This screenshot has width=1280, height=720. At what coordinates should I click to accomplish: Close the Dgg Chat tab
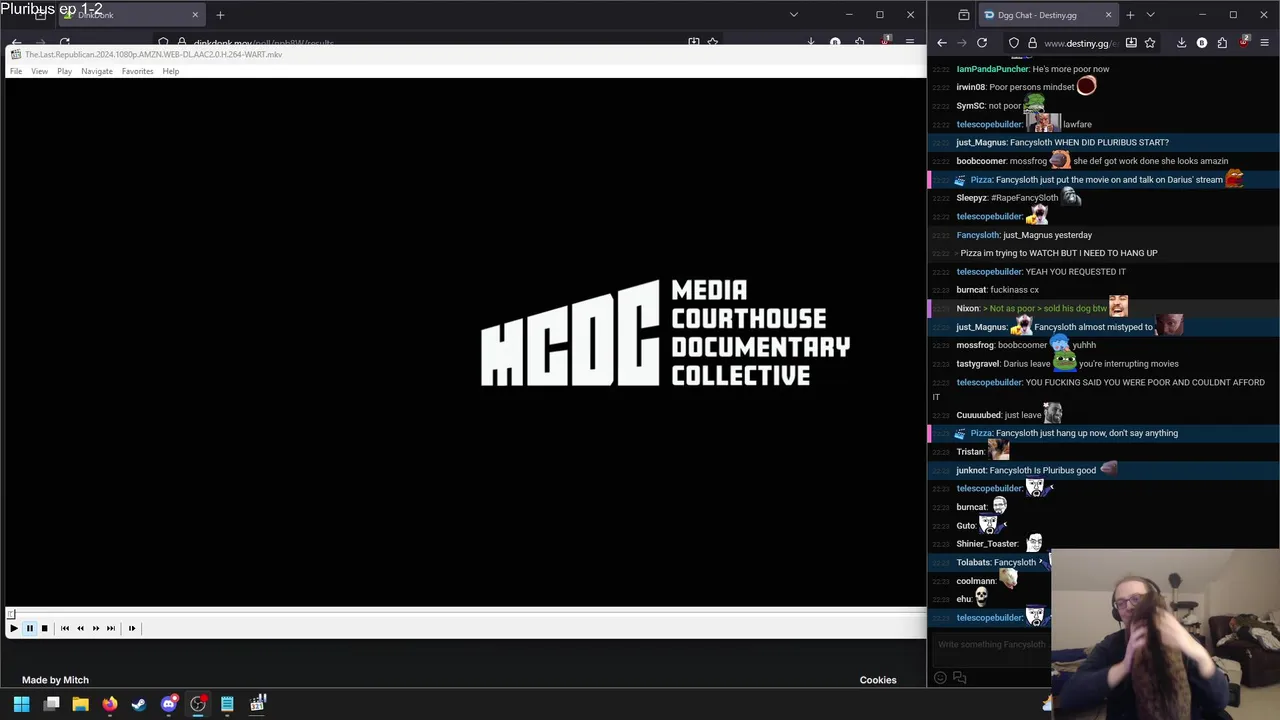pos(1108,15)
